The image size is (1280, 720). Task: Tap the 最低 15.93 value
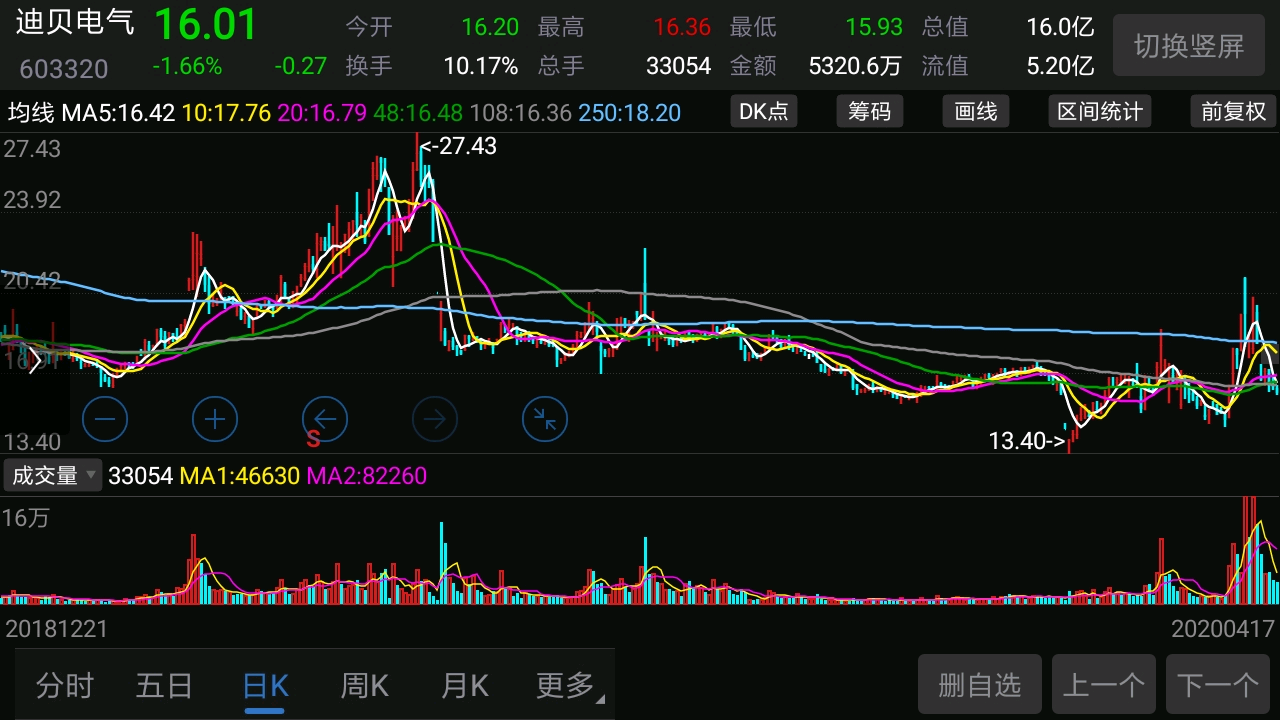point(874,27)
